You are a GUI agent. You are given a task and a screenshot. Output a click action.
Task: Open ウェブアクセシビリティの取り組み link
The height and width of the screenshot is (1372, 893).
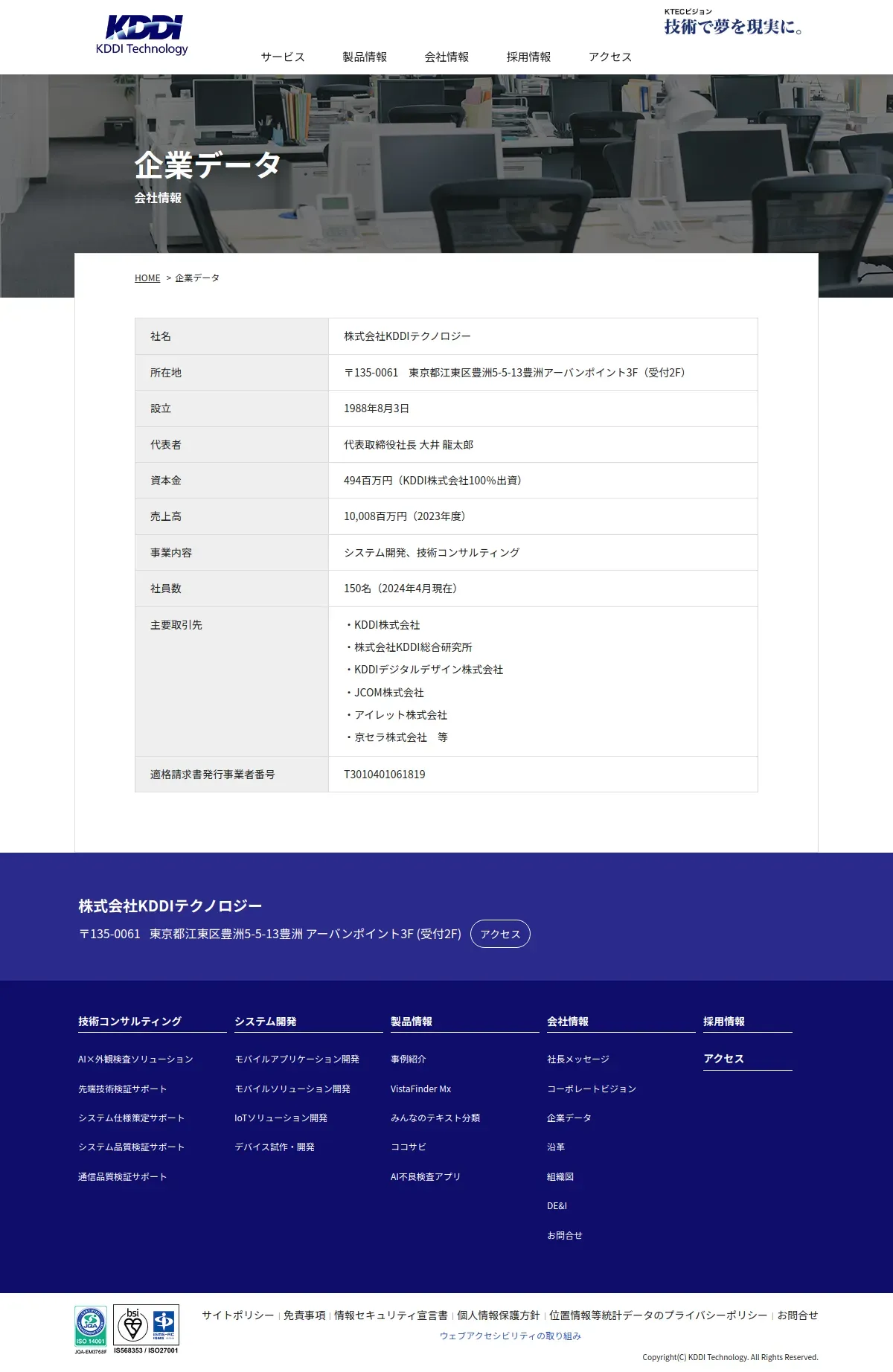click(510, 1336)
